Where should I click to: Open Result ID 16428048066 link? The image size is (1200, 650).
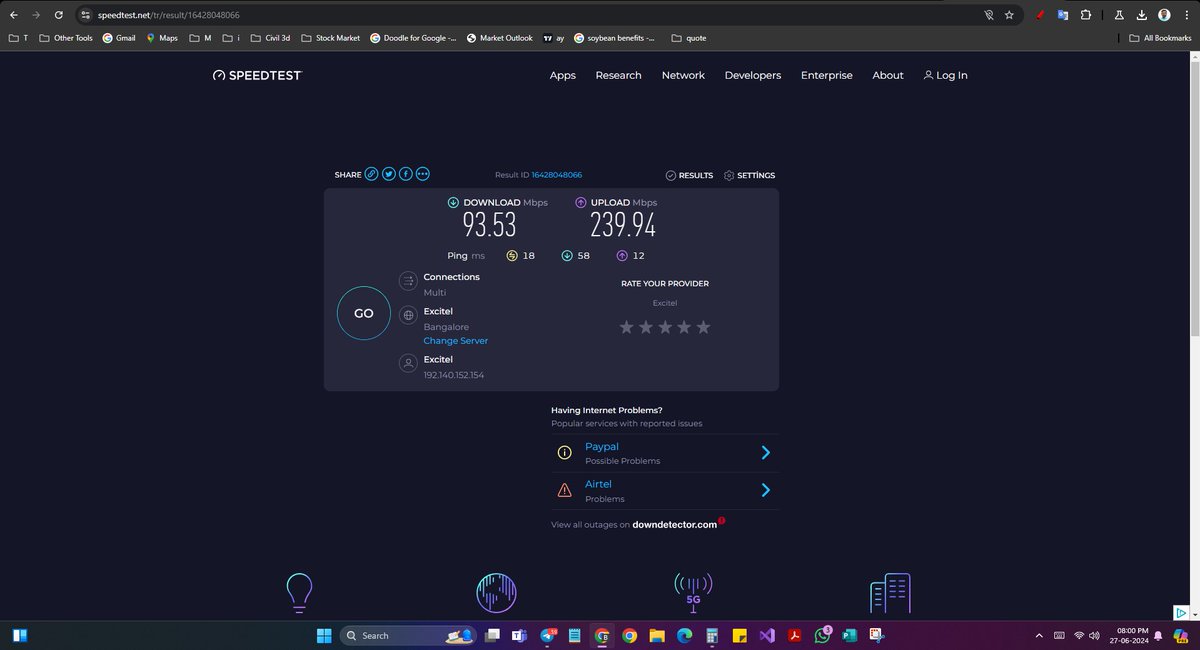tap(557, 175)
